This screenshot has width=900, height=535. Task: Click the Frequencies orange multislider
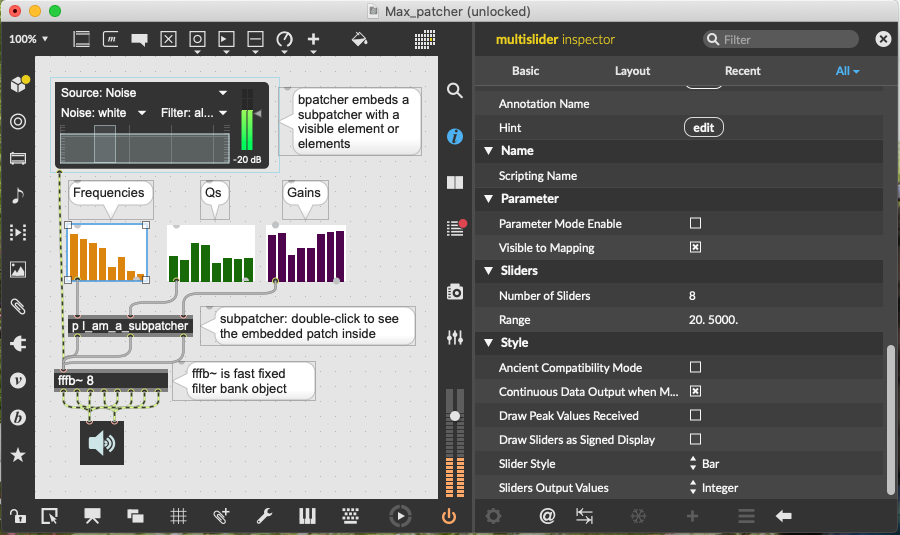click(107, 253)
